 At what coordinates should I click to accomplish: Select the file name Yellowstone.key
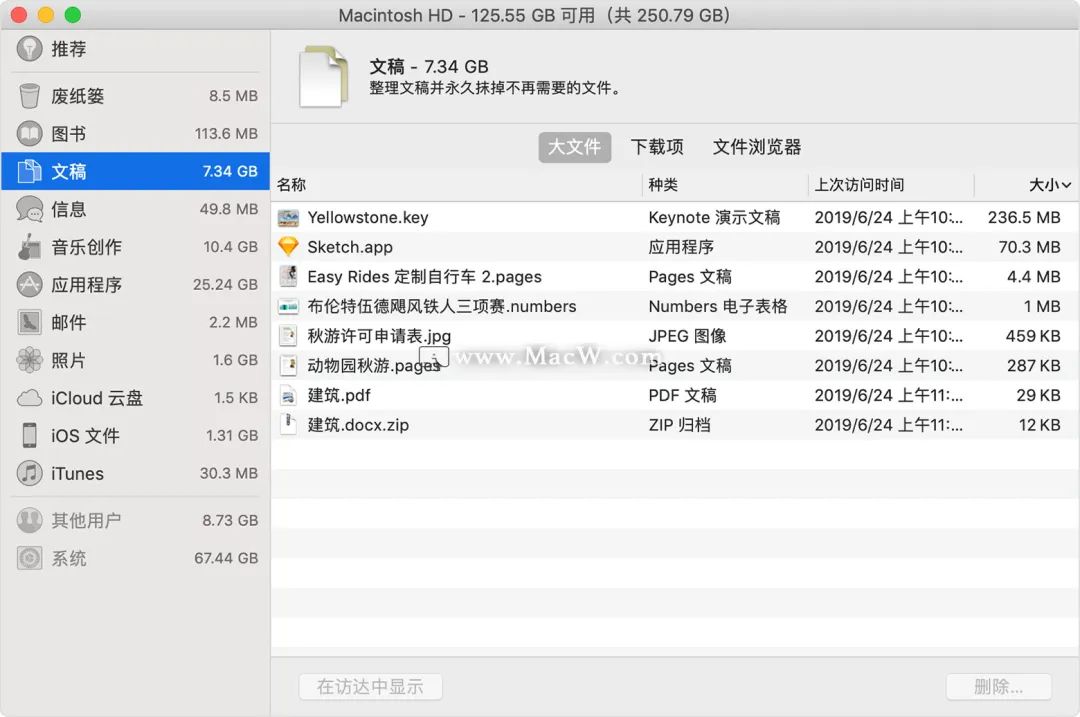coord(368,218)
